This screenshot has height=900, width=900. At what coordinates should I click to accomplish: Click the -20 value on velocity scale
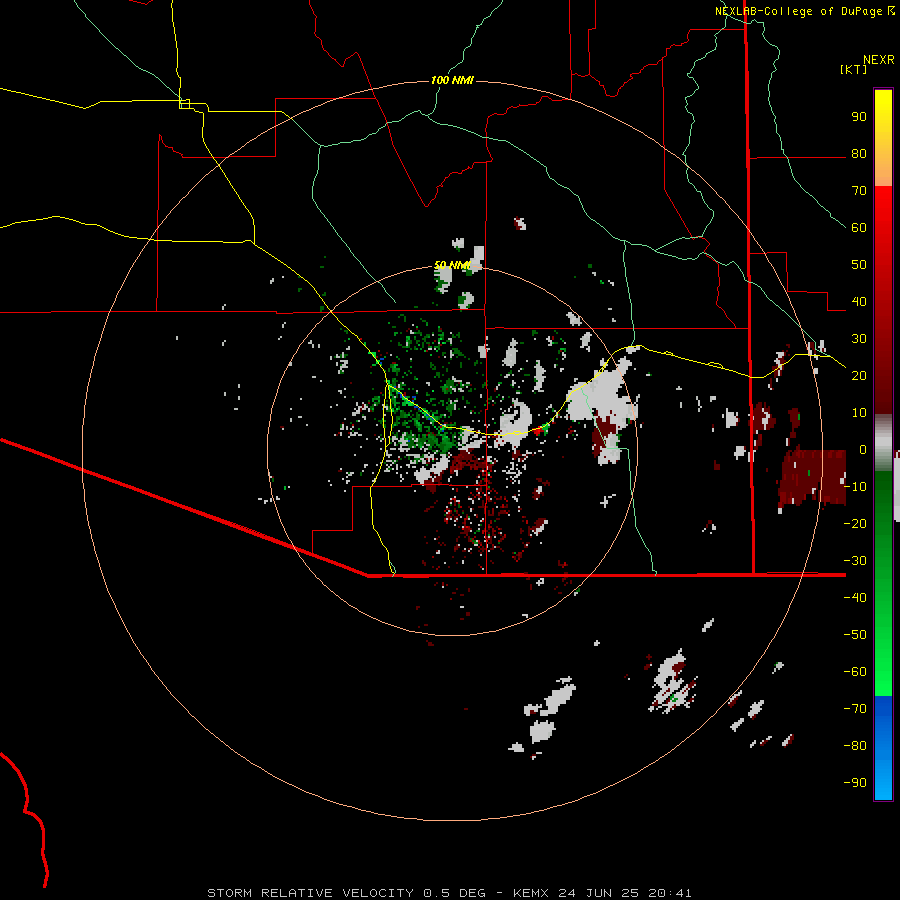855,524
